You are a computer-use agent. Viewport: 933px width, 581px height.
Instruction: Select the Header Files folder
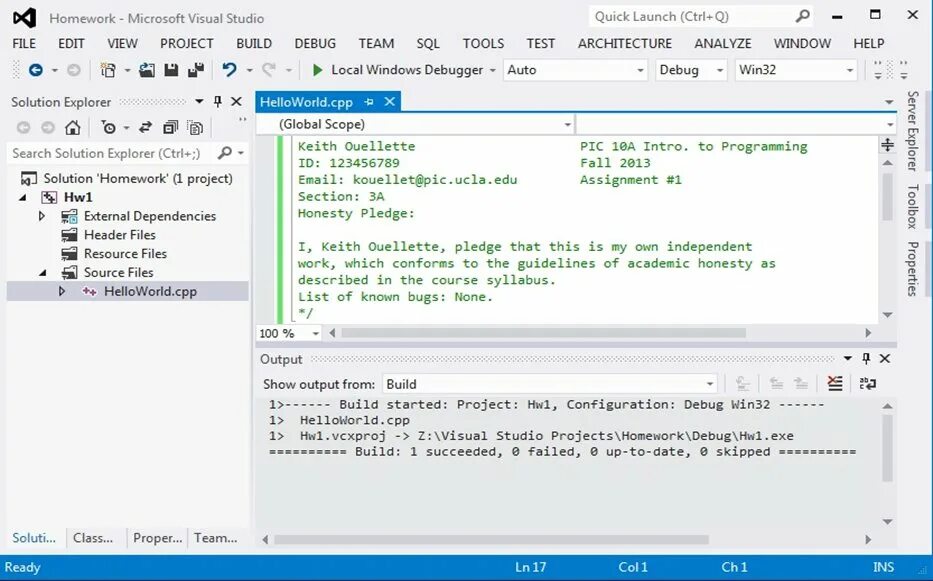click(x=120, y=235)
